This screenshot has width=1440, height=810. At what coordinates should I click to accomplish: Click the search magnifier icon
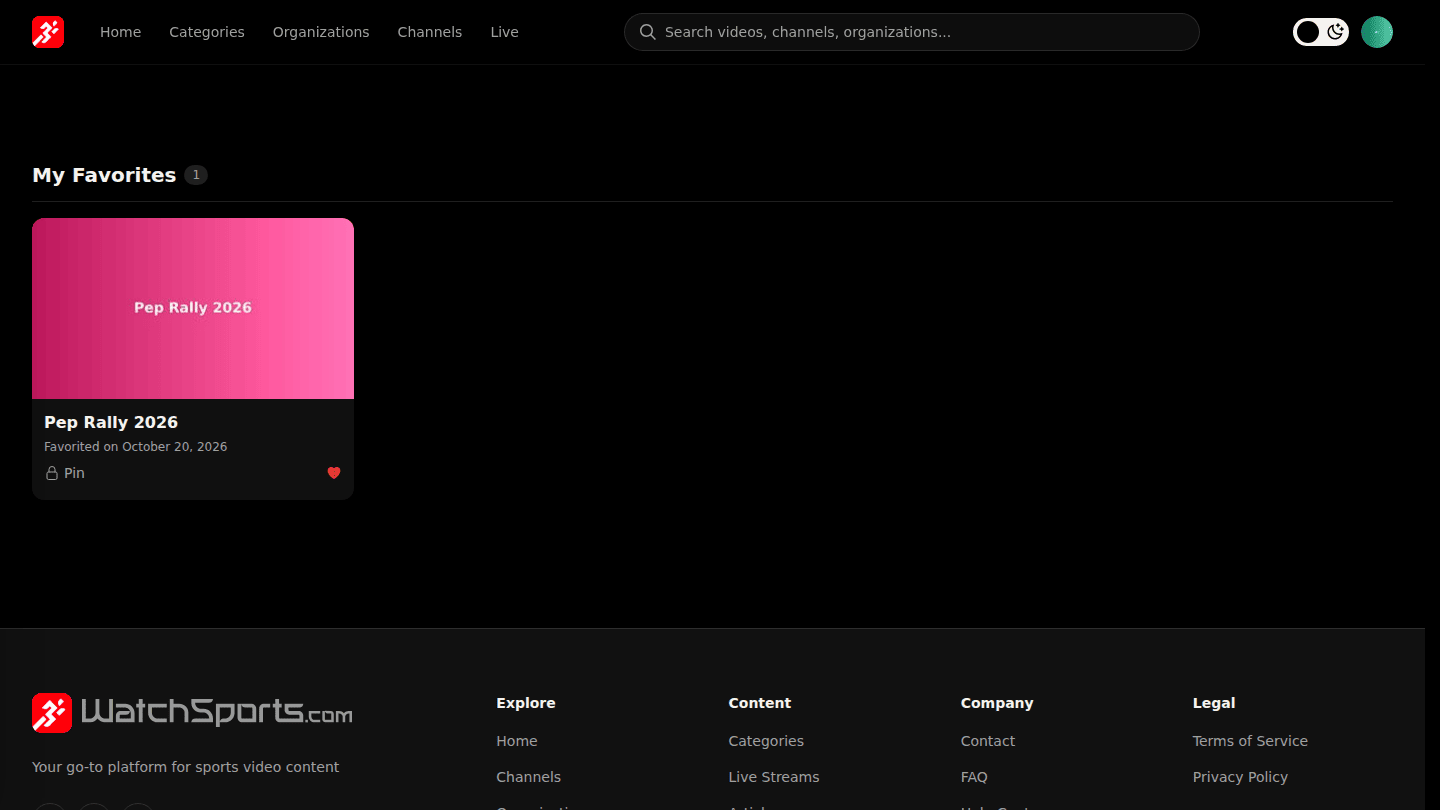coord(648,32)
